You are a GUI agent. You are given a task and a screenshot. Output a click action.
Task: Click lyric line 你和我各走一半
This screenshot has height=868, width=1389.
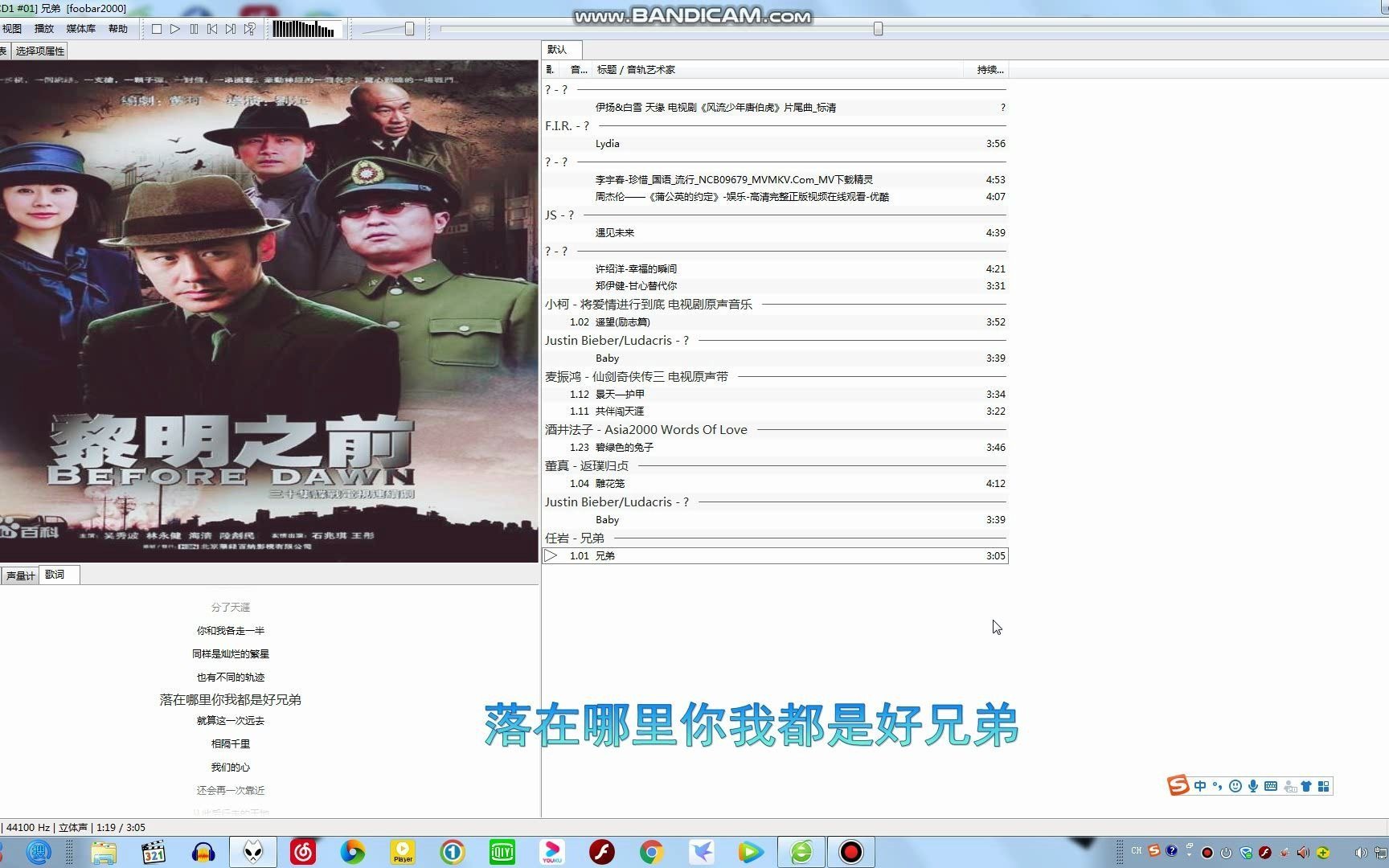coord(231,631)
